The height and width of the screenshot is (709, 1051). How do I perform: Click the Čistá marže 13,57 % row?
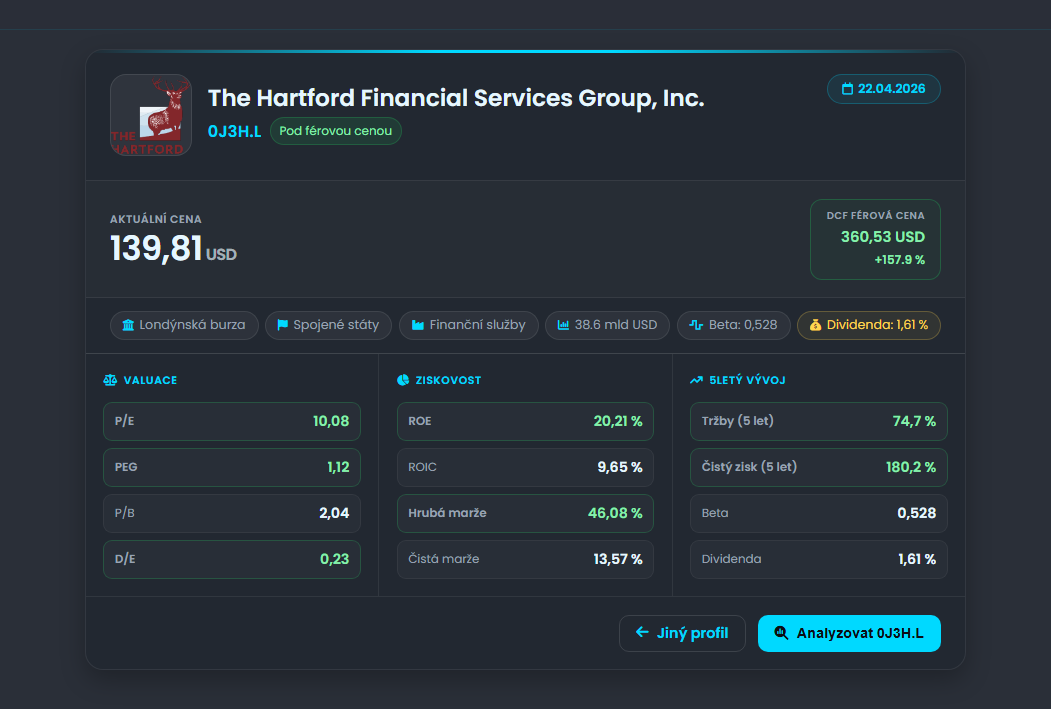point(526,559)
